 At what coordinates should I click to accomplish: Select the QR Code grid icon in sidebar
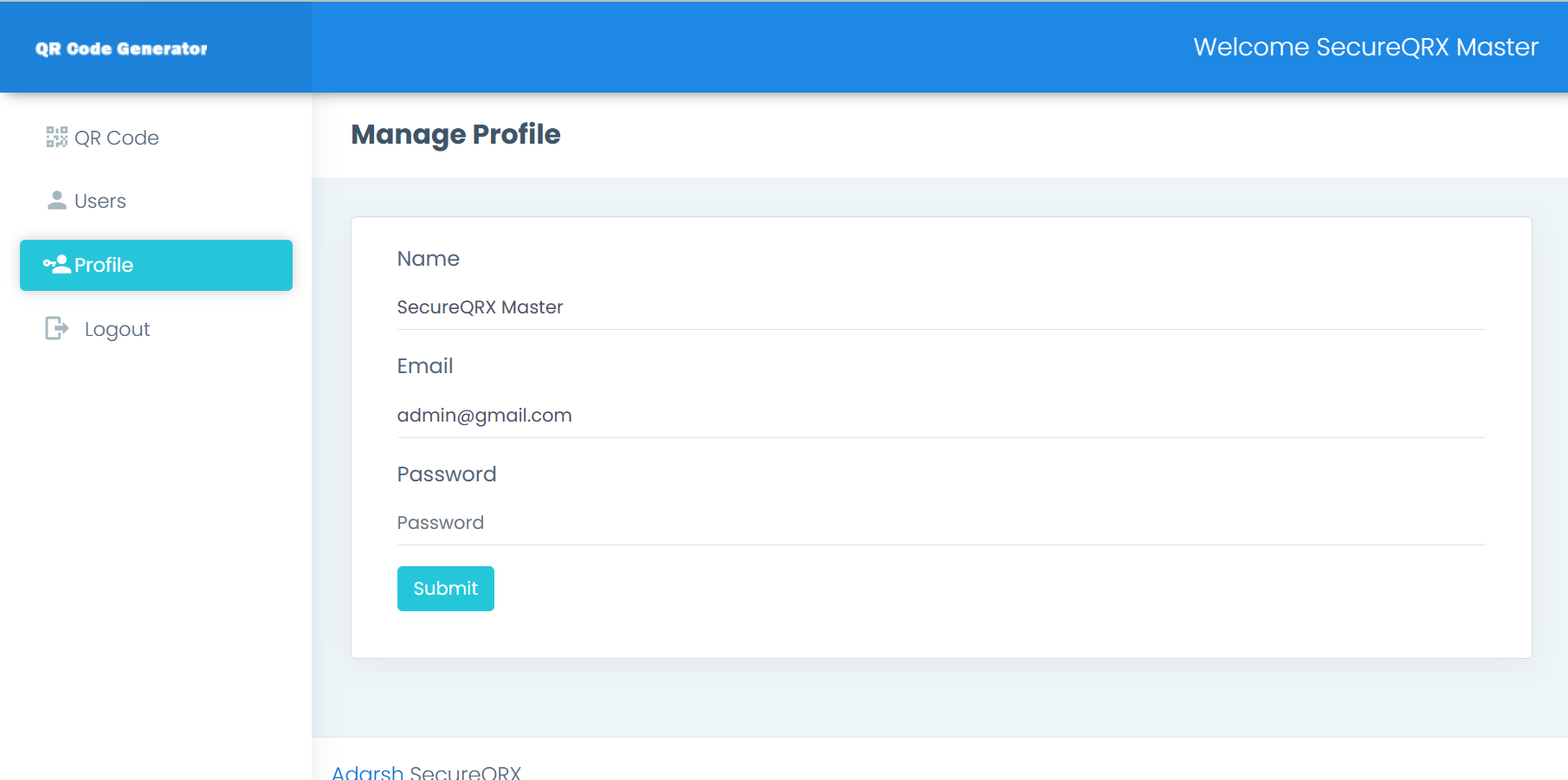point(56,136)
